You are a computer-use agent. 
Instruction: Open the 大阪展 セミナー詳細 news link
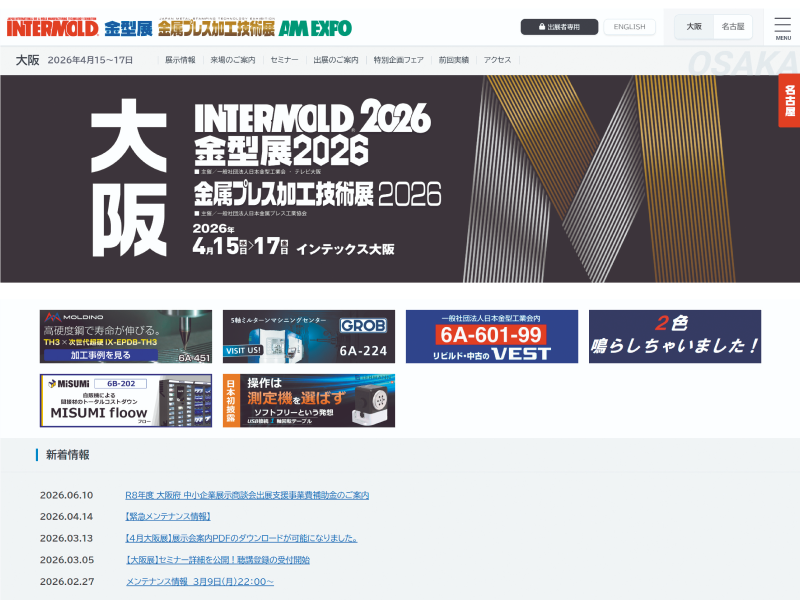point(218,560)
